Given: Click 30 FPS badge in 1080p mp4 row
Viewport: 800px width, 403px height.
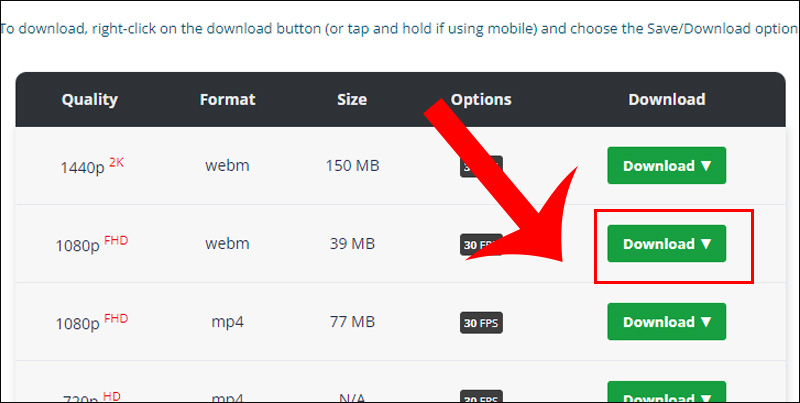Looking at the screenshot, I should tap(481, 322).
